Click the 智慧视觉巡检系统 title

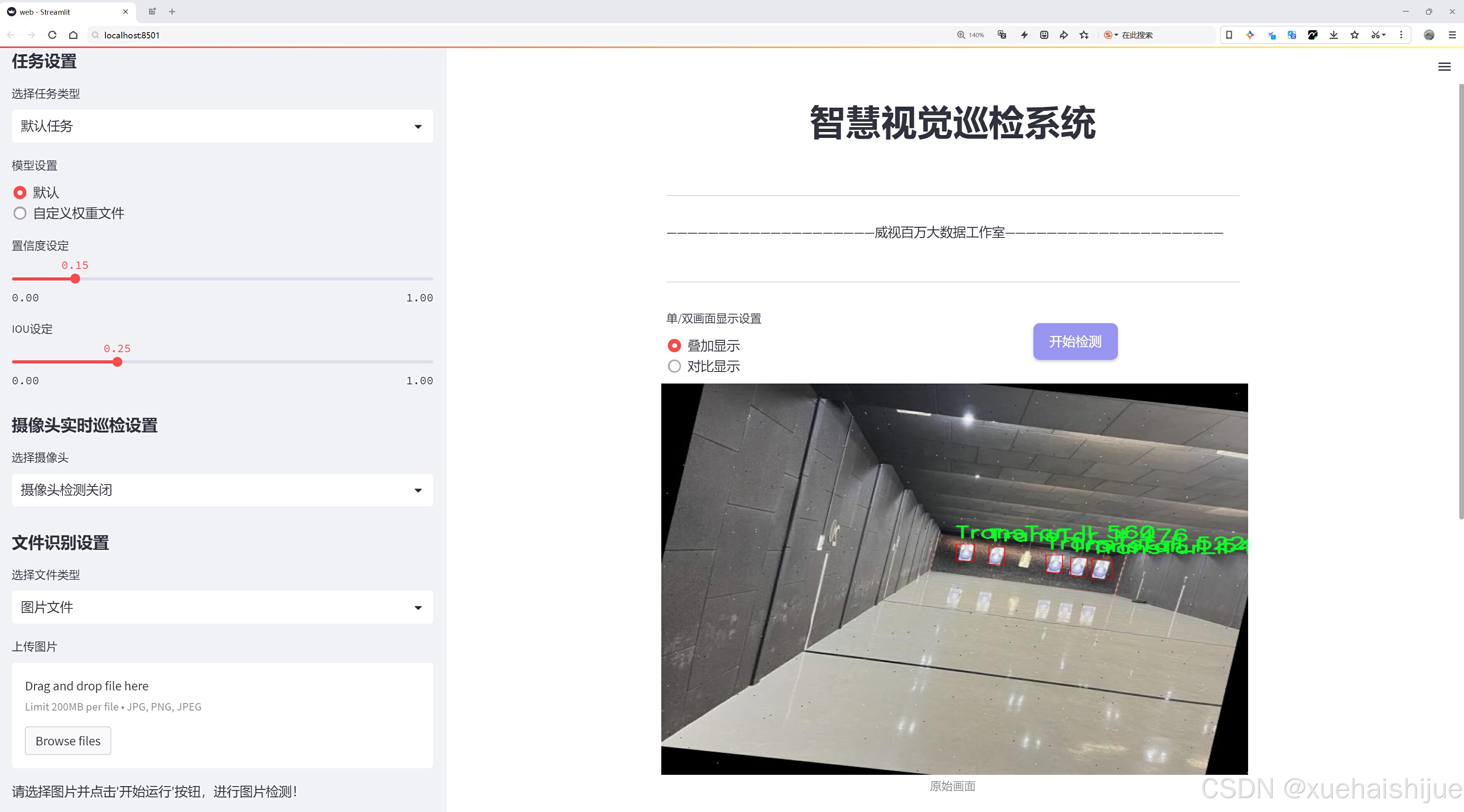[x=952, y=122]
